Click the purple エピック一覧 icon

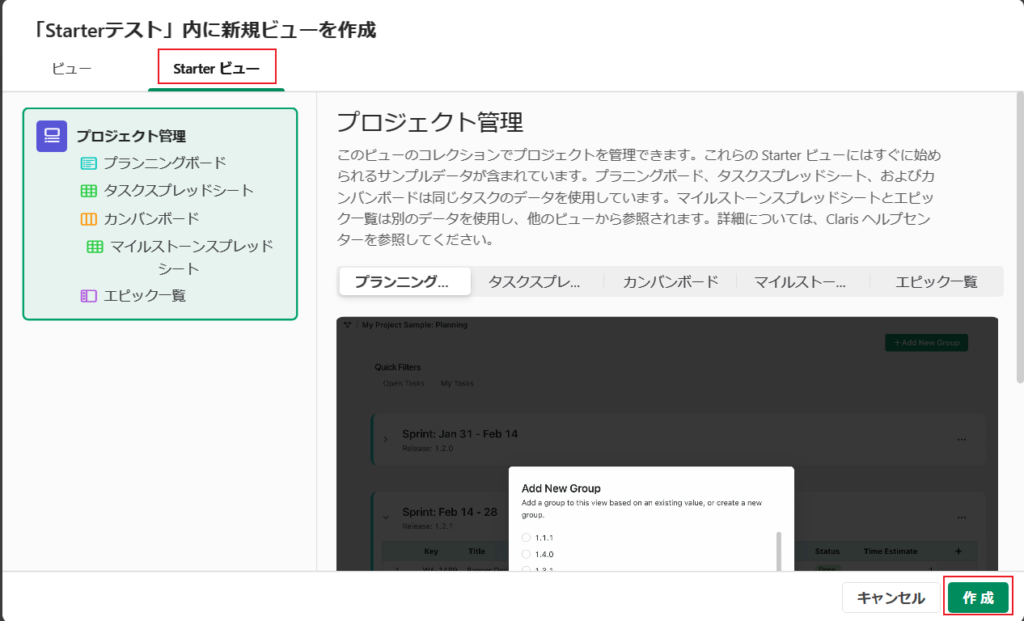pos(89,295)
